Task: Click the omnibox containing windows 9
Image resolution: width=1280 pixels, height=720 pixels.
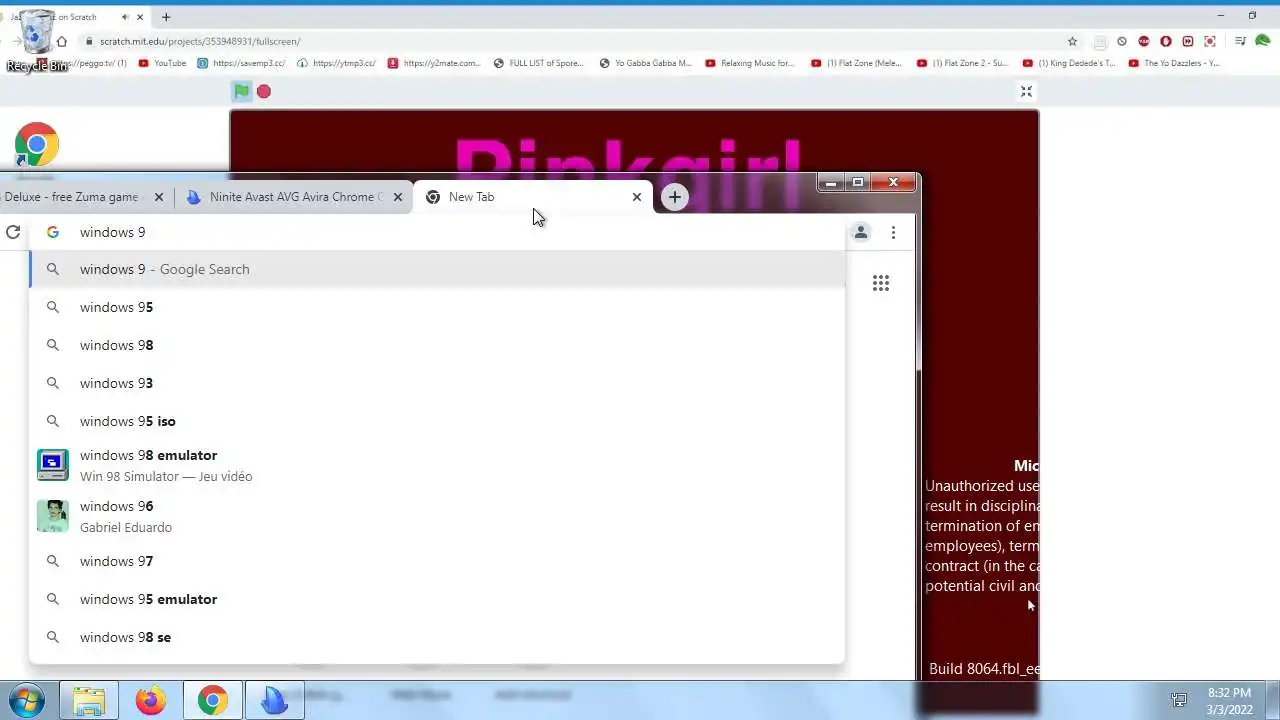Action: (x=437, y=232)
